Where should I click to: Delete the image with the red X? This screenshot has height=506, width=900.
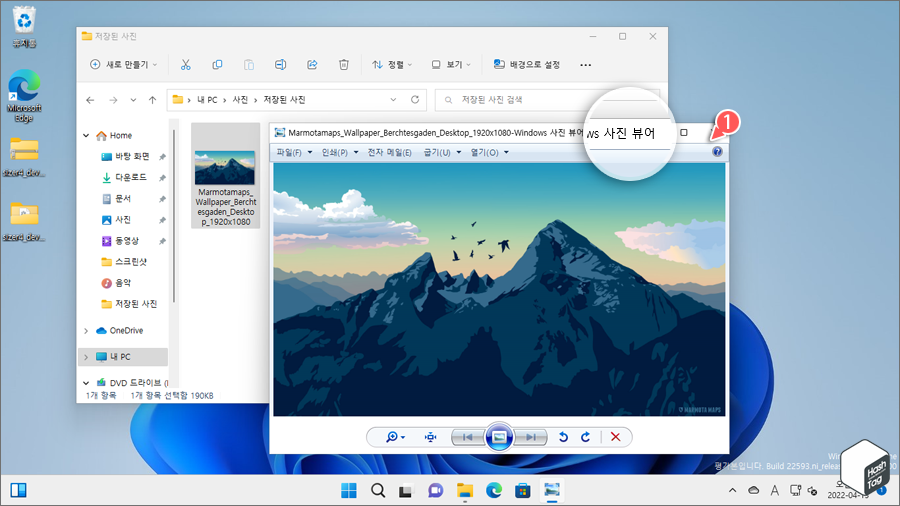pyautogui.click(x=615, y=437)
